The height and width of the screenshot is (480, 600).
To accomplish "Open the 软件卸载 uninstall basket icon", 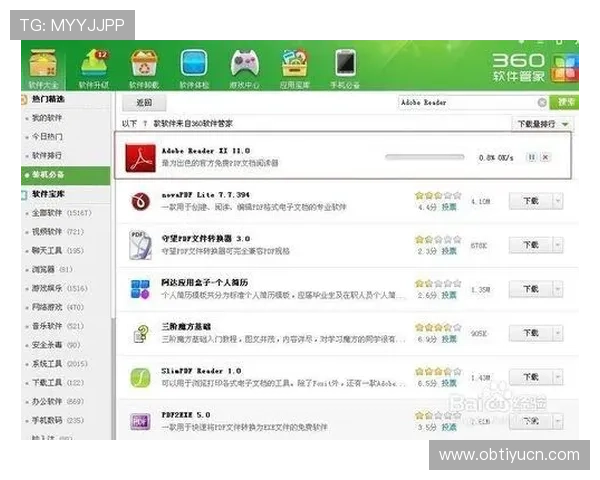I will click(144, 68).
